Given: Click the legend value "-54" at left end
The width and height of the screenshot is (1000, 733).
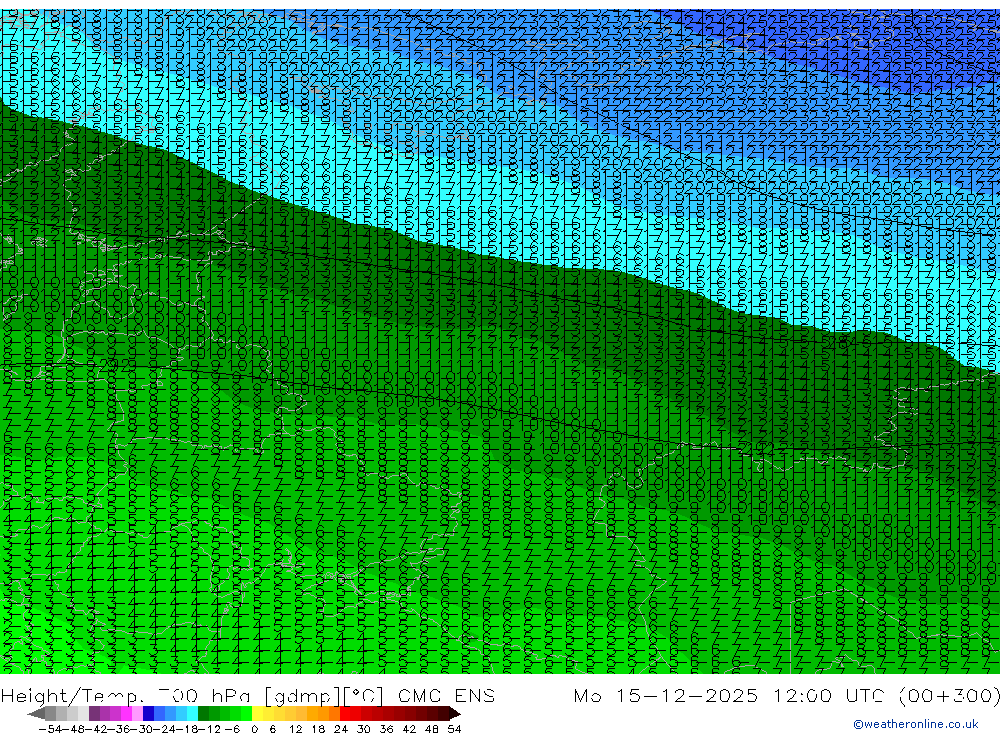Looking at the screenshot, I should pyautogui.click(x=50, y=729).
